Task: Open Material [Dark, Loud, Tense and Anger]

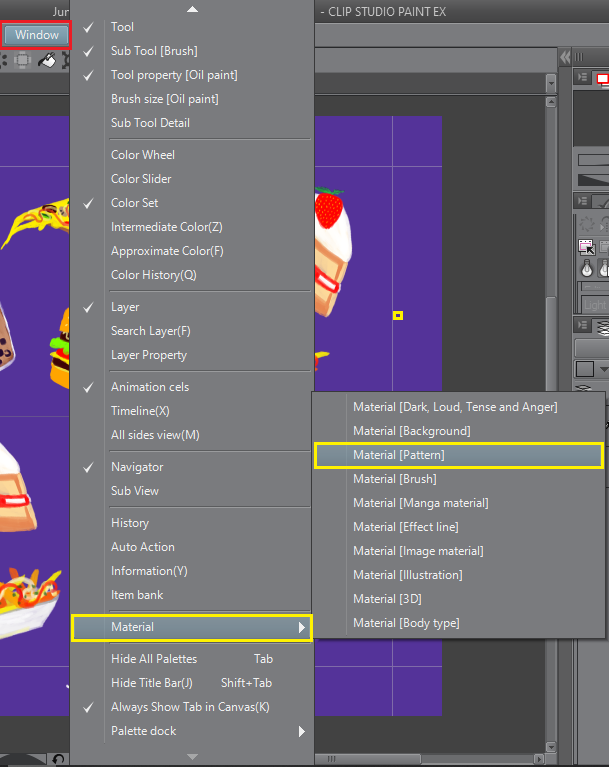Action: (458, 407)
